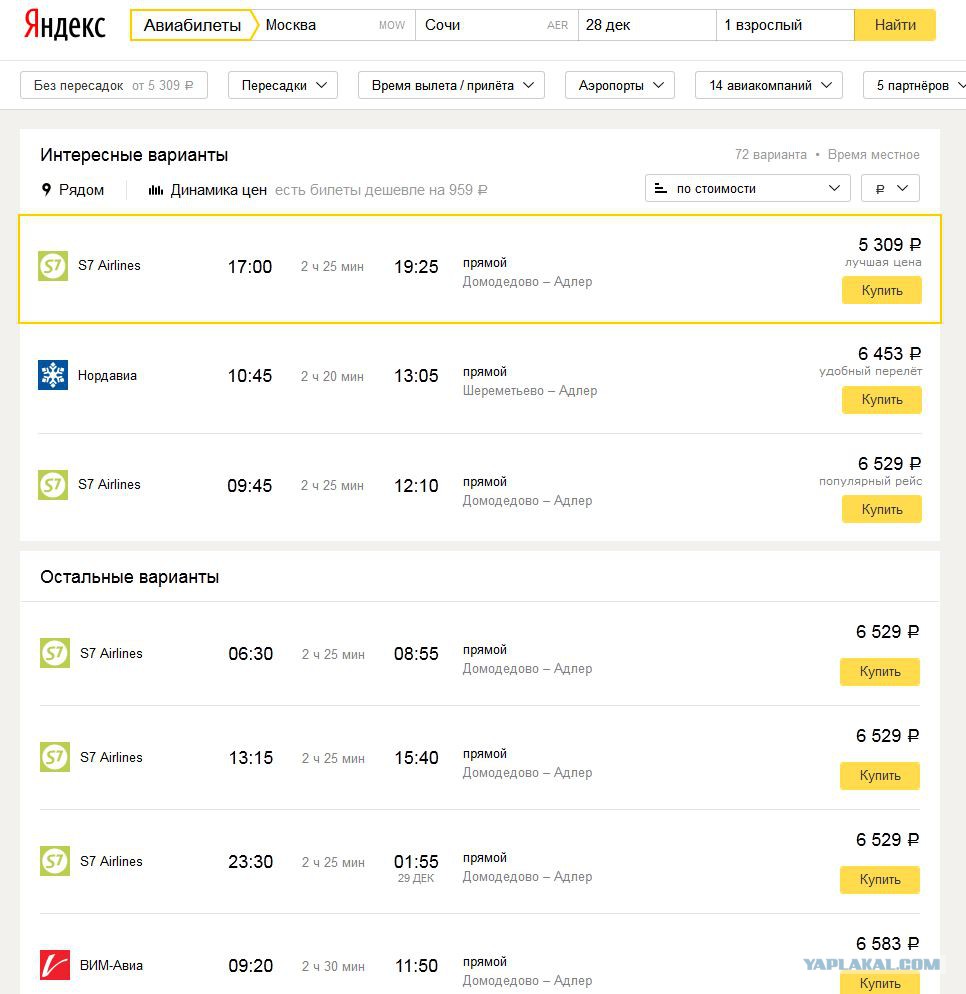Open the 1 взрослый passenger selector
This screenshot has width=966, height=994.
point(786,25)
